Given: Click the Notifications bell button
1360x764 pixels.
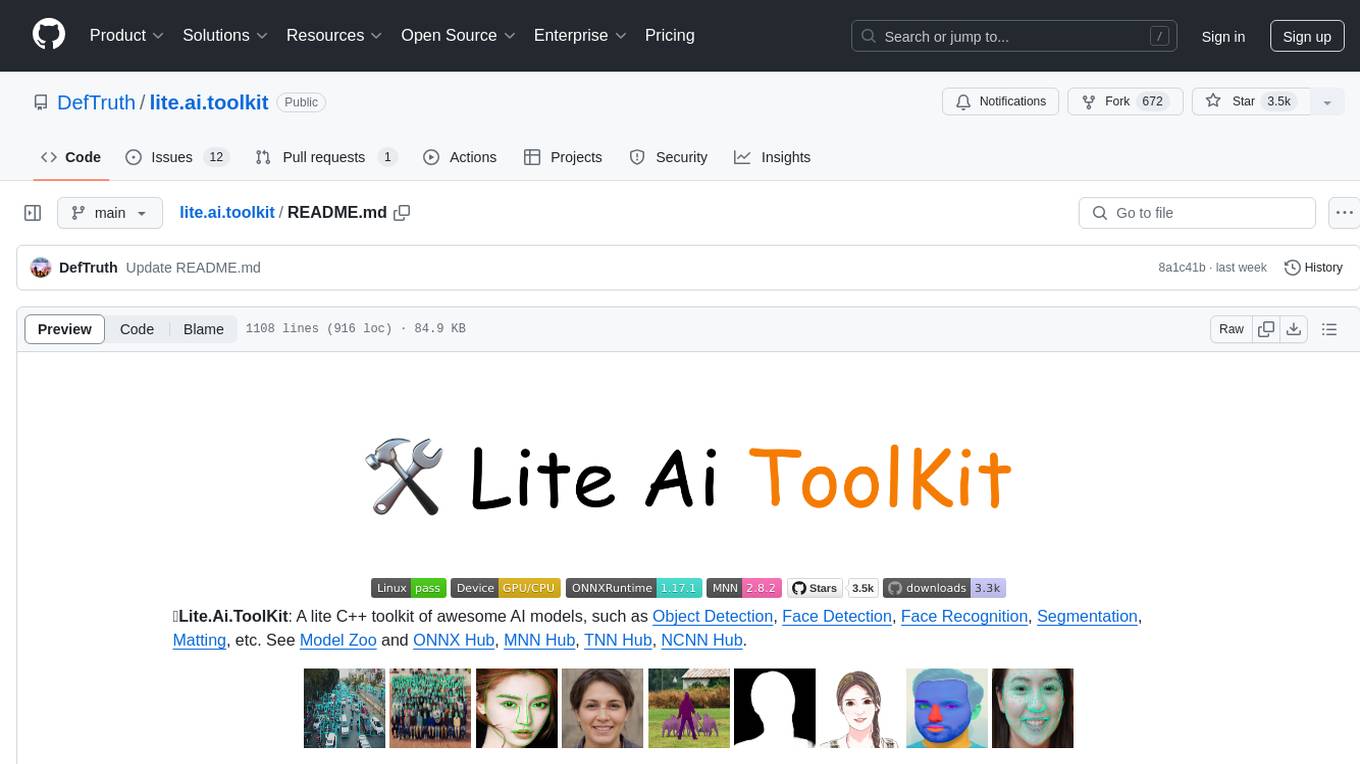Looking at the screenshot, I should (1001, 101).
